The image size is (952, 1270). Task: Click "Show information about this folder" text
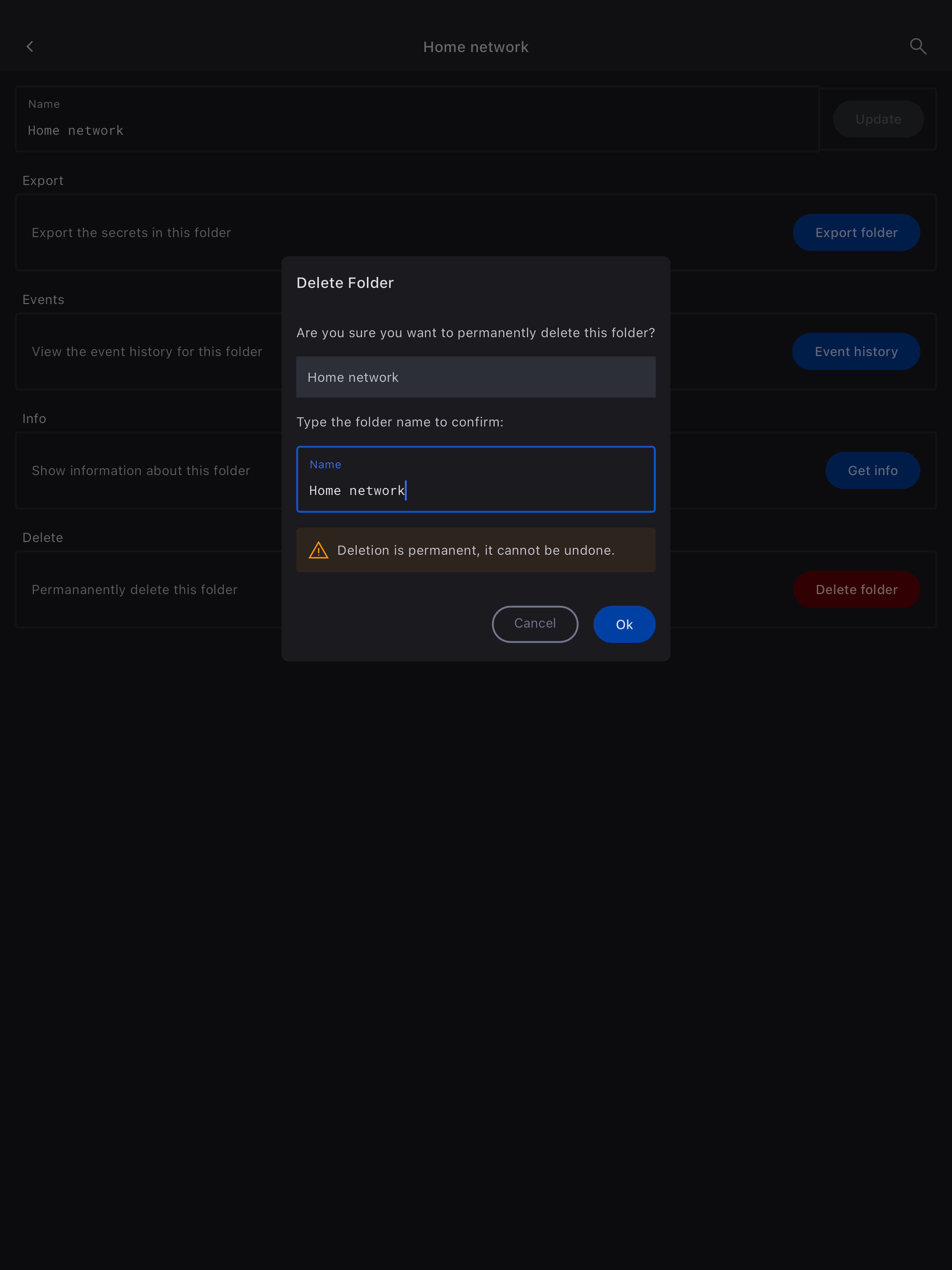141,471
